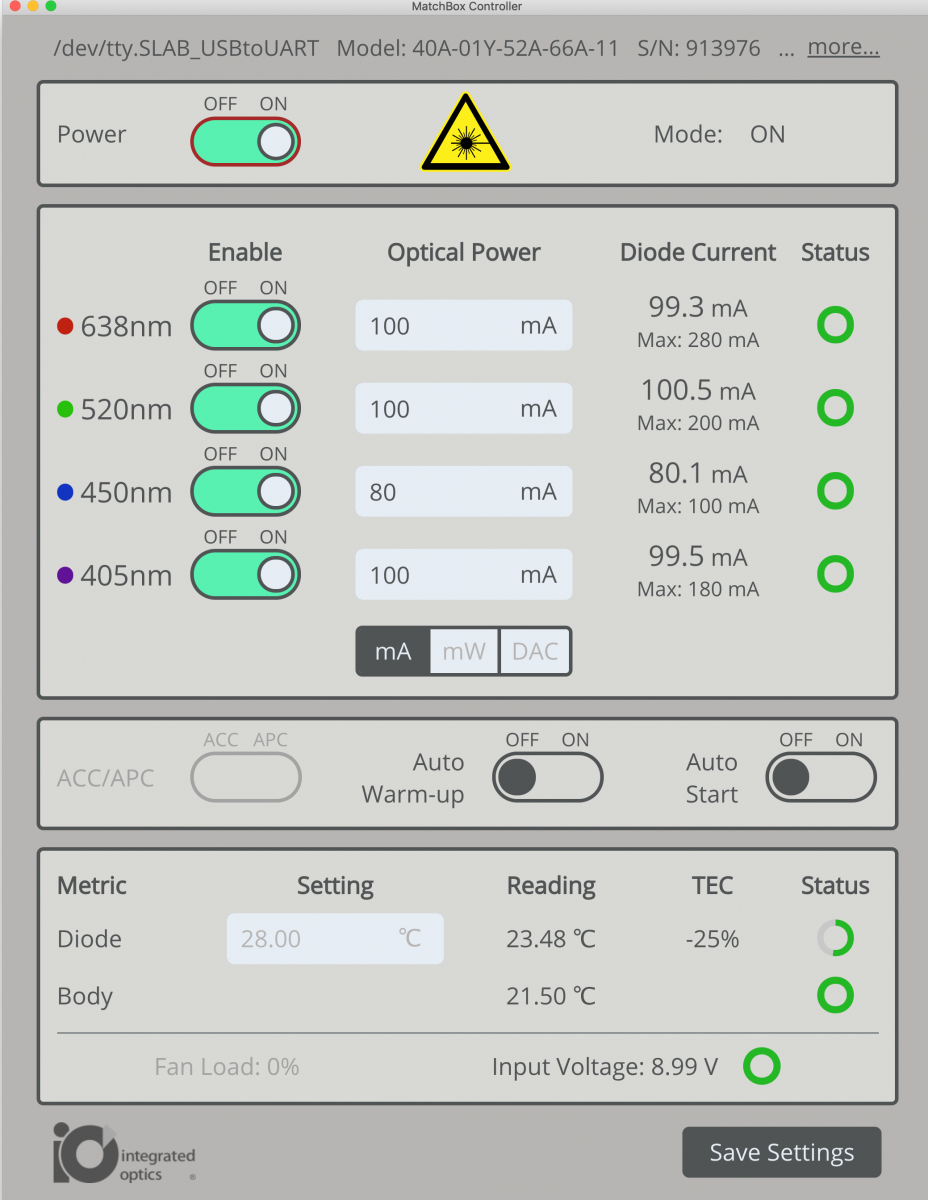Viewport: 928px width, 1200px height.
Task: Click the Input Voltage status indicator
Action: (762, 1067)
